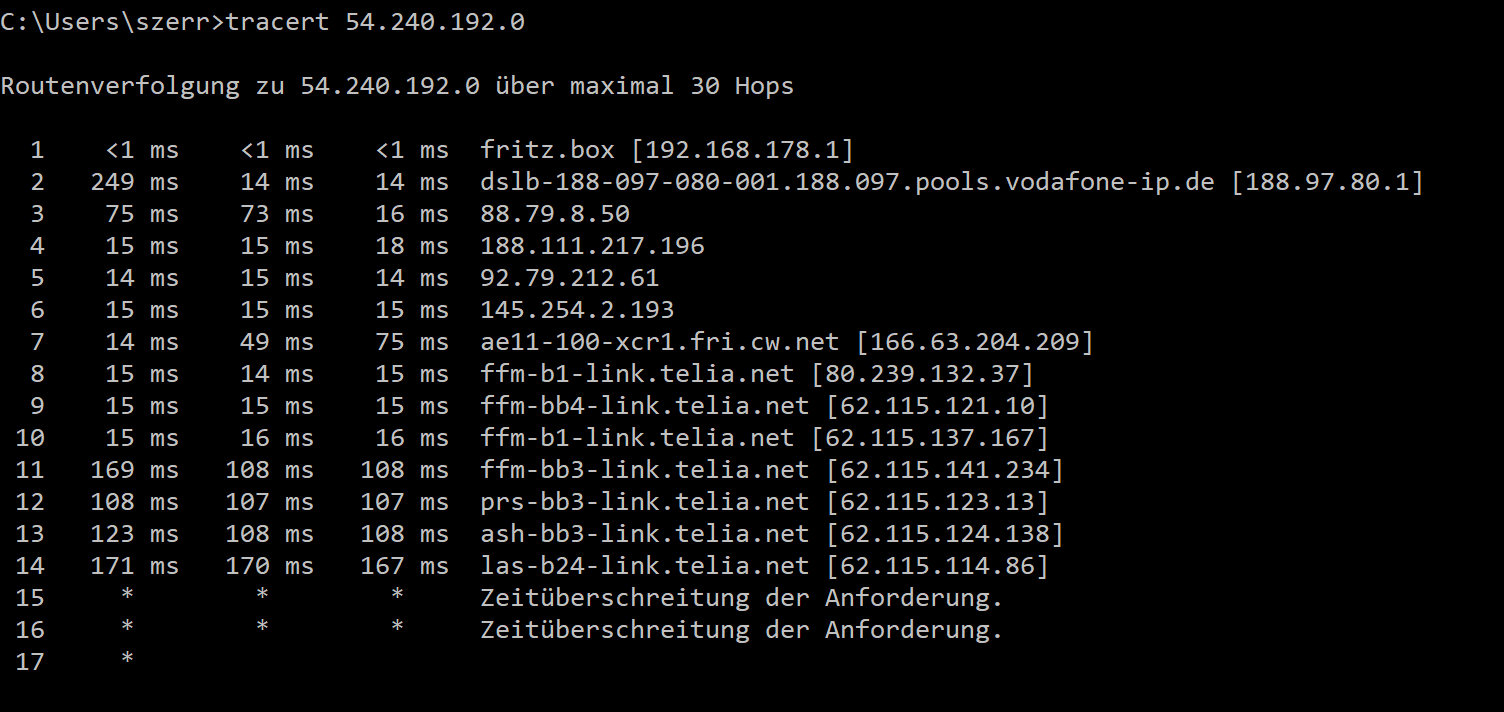
Task: Click the Routenverfolgung header line
Action: 397,86
